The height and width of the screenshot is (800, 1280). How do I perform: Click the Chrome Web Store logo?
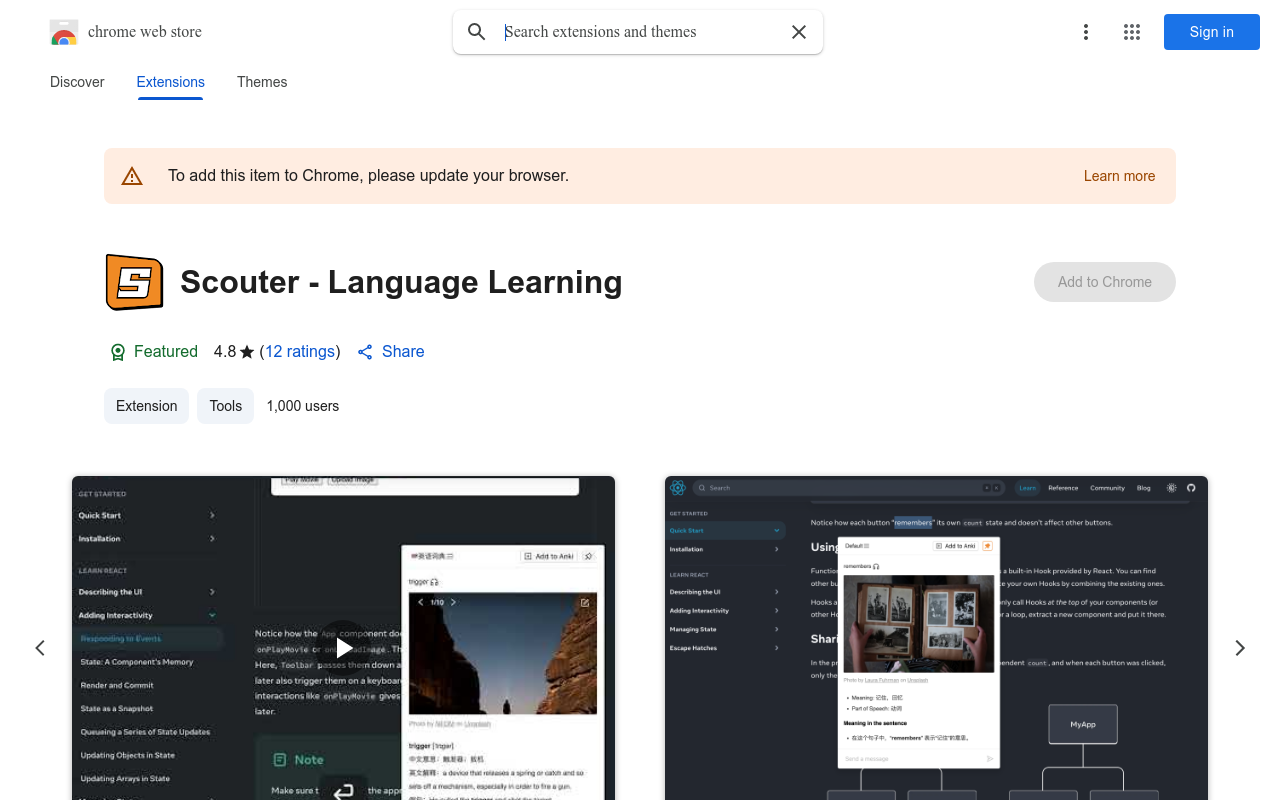pos(64,32)
